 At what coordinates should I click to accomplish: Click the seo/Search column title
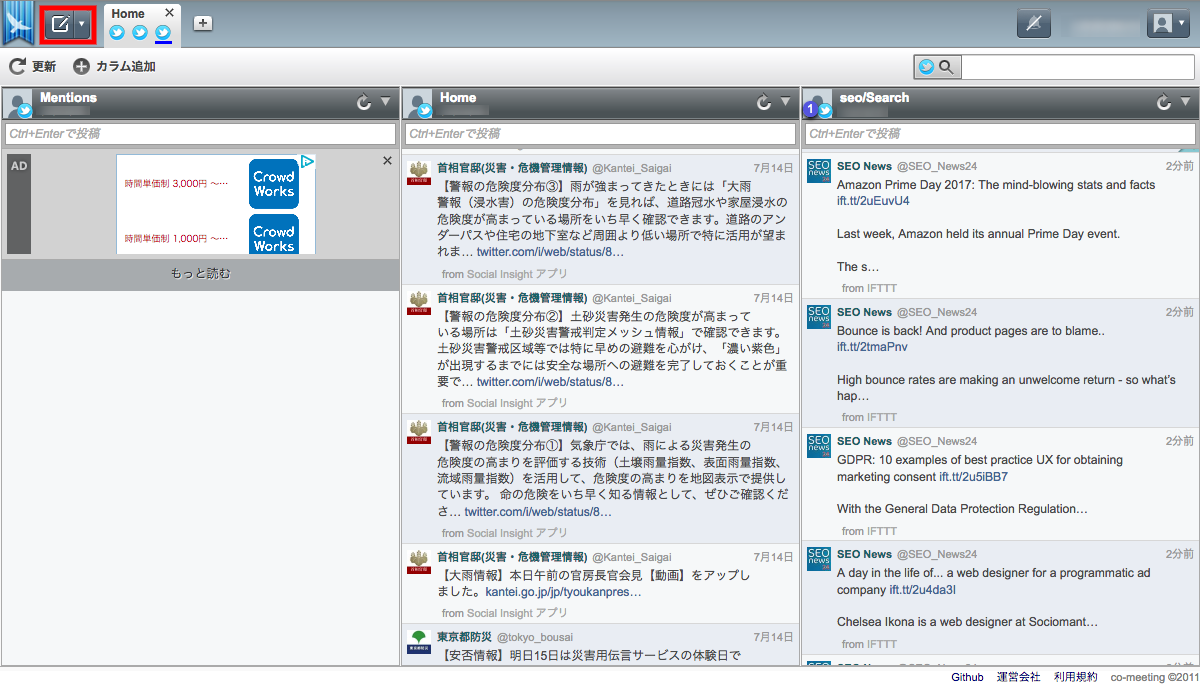874,98
